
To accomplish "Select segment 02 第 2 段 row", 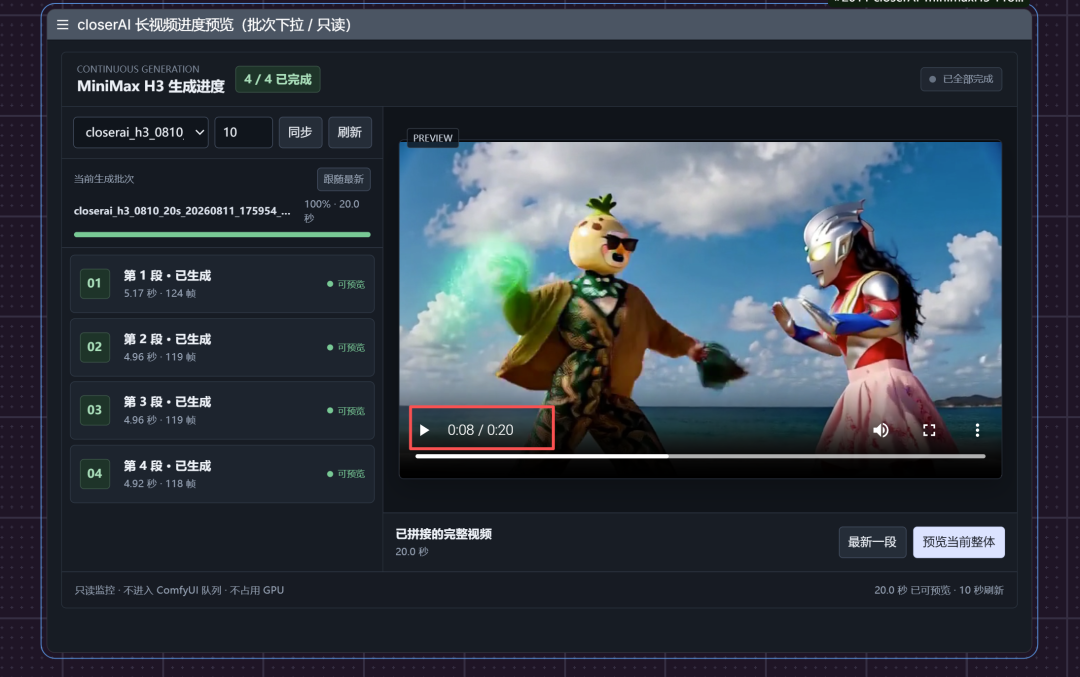I will (x=222, y=347).
